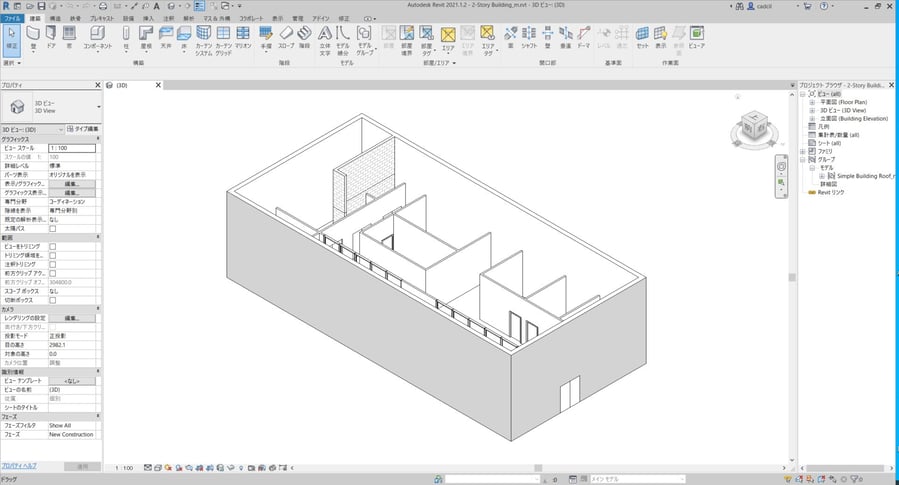
Task: Expand the Floor Plan (平面図) tree node
Action: tap(812, 102)
